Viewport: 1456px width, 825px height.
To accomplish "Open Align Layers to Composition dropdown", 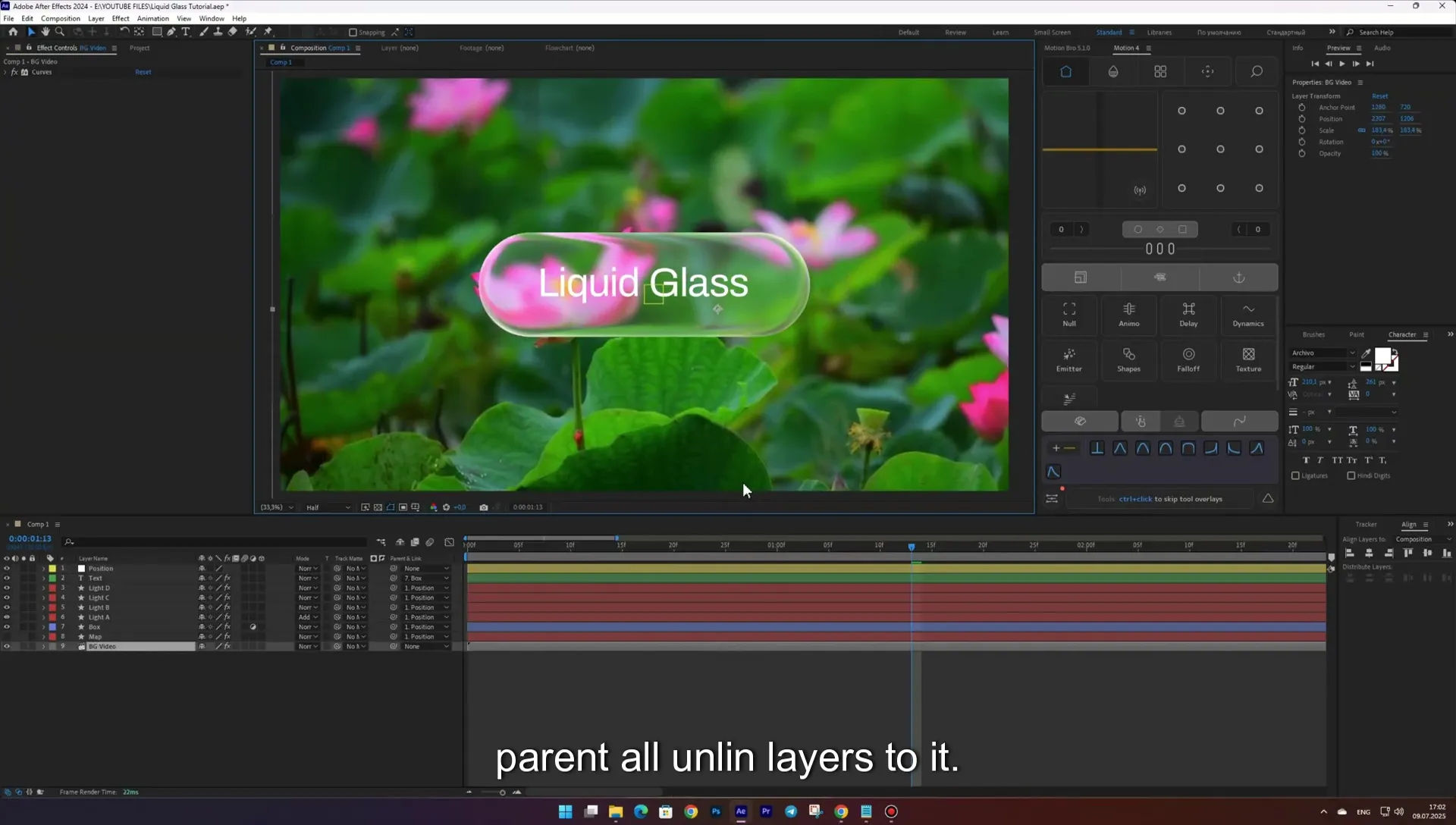I will click(x=1424, y=539).
